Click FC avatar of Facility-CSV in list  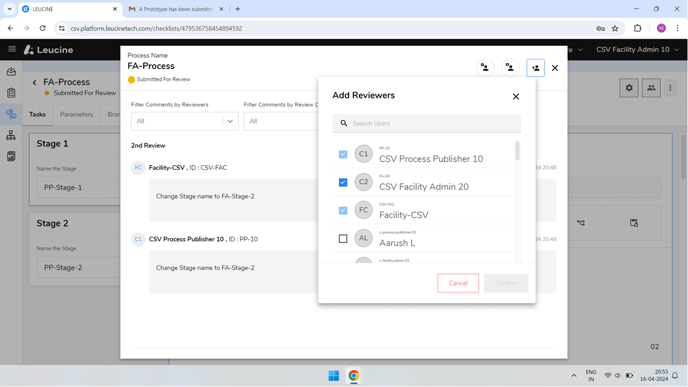click(x=363, y=210)
